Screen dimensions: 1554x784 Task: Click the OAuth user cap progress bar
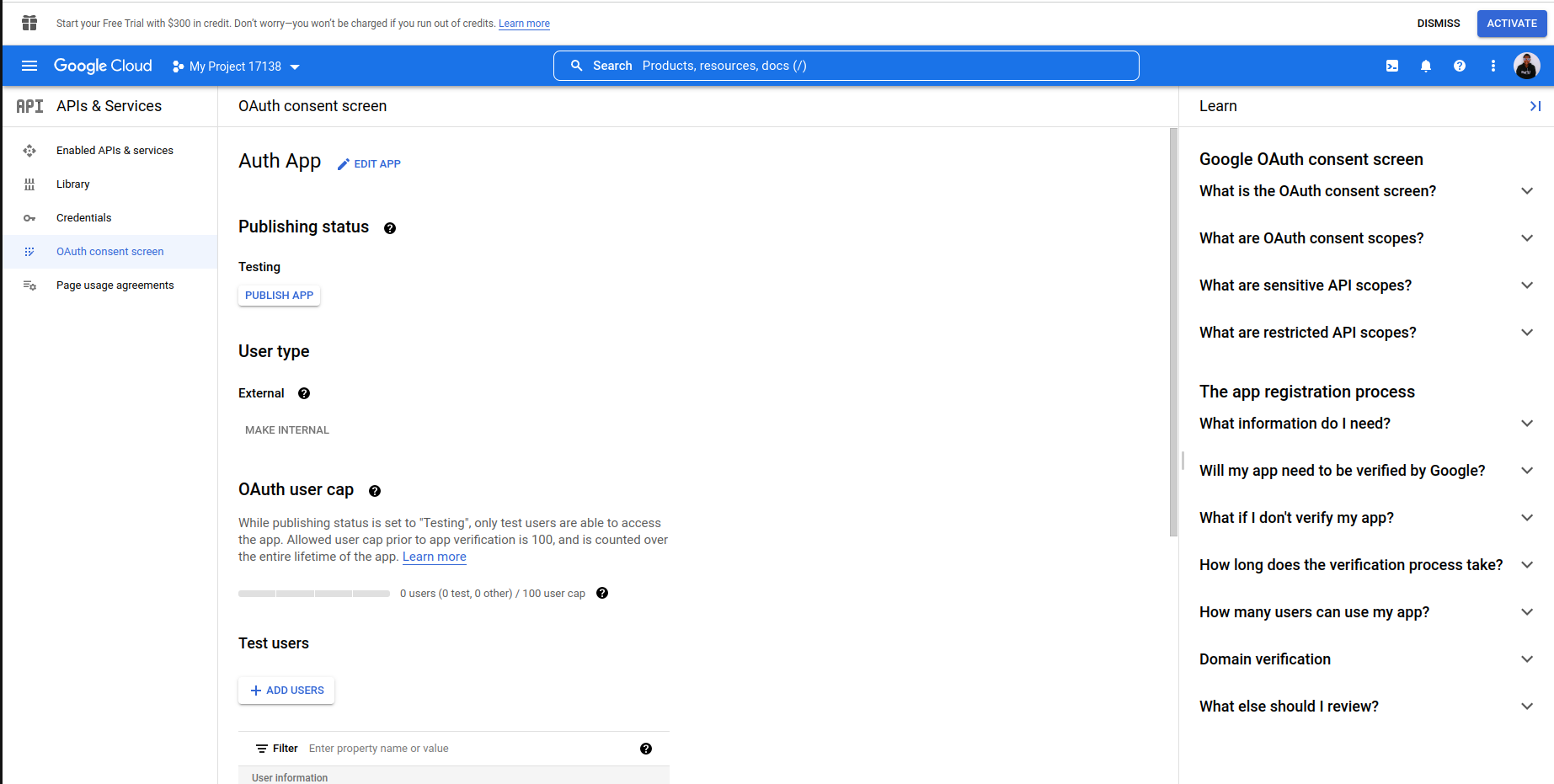coord(314,594)
